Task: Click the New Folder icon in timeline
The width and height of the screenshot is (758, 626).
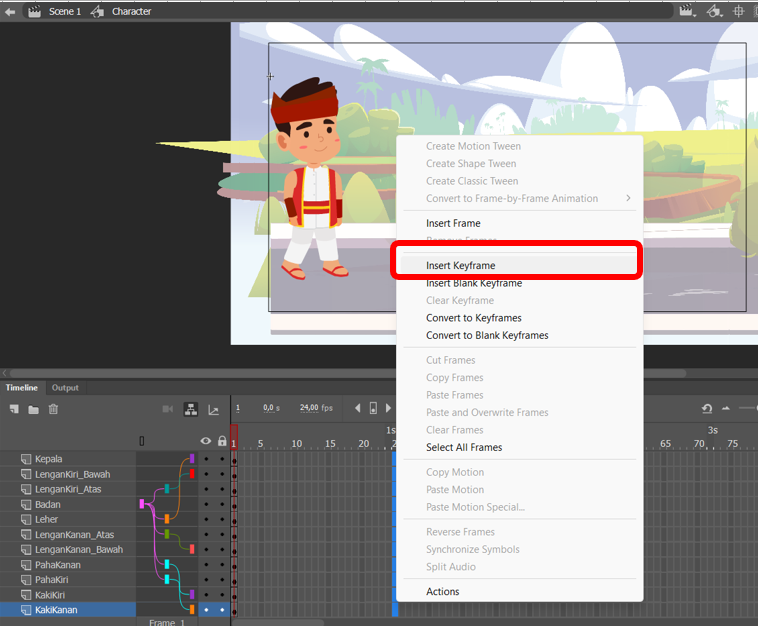Action: click(33, 410)
